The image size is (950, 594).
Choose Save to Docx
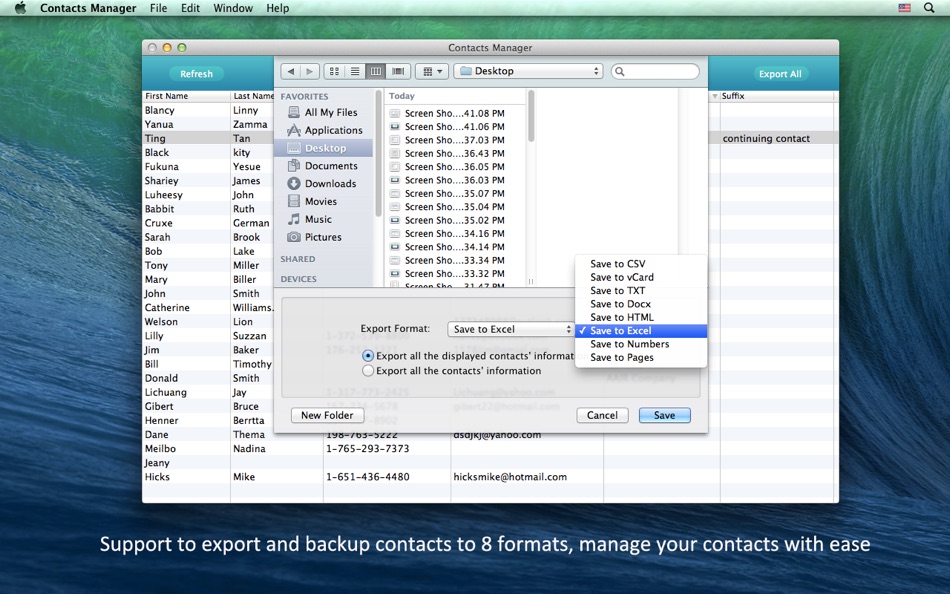click(641, 304)
